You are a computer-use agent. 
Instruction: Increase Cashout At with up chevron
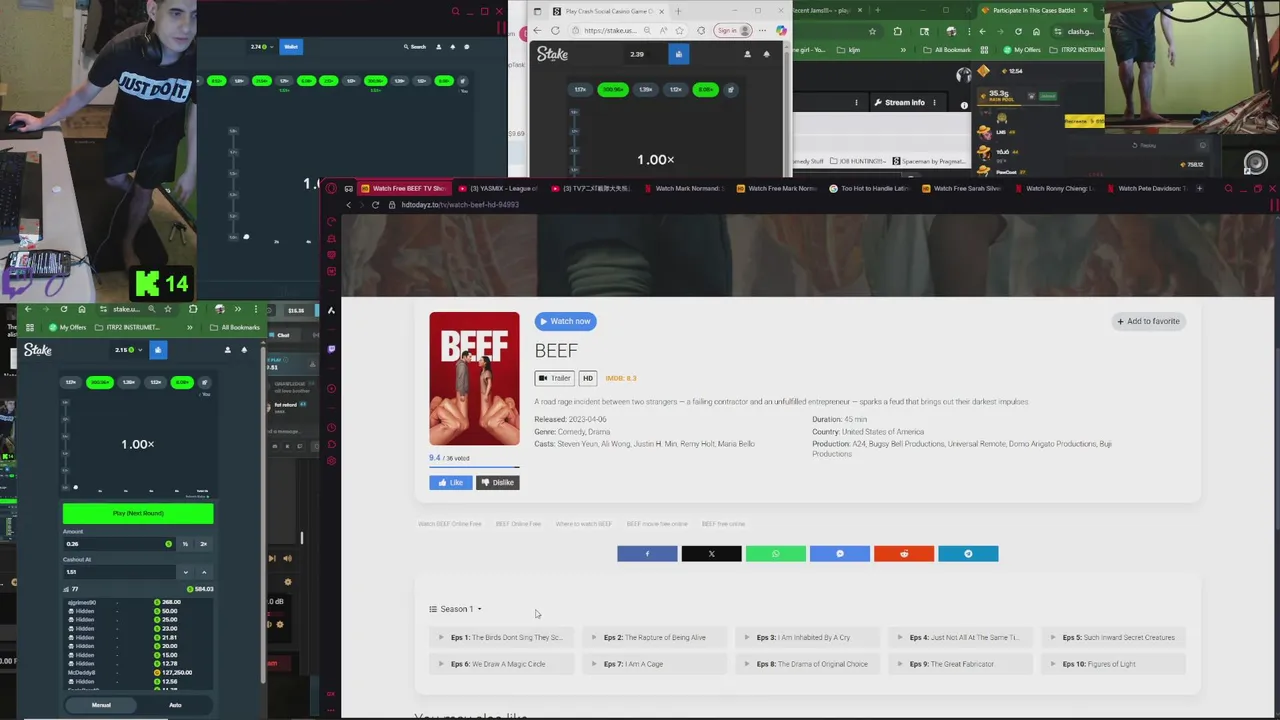[x=204, y=572]
